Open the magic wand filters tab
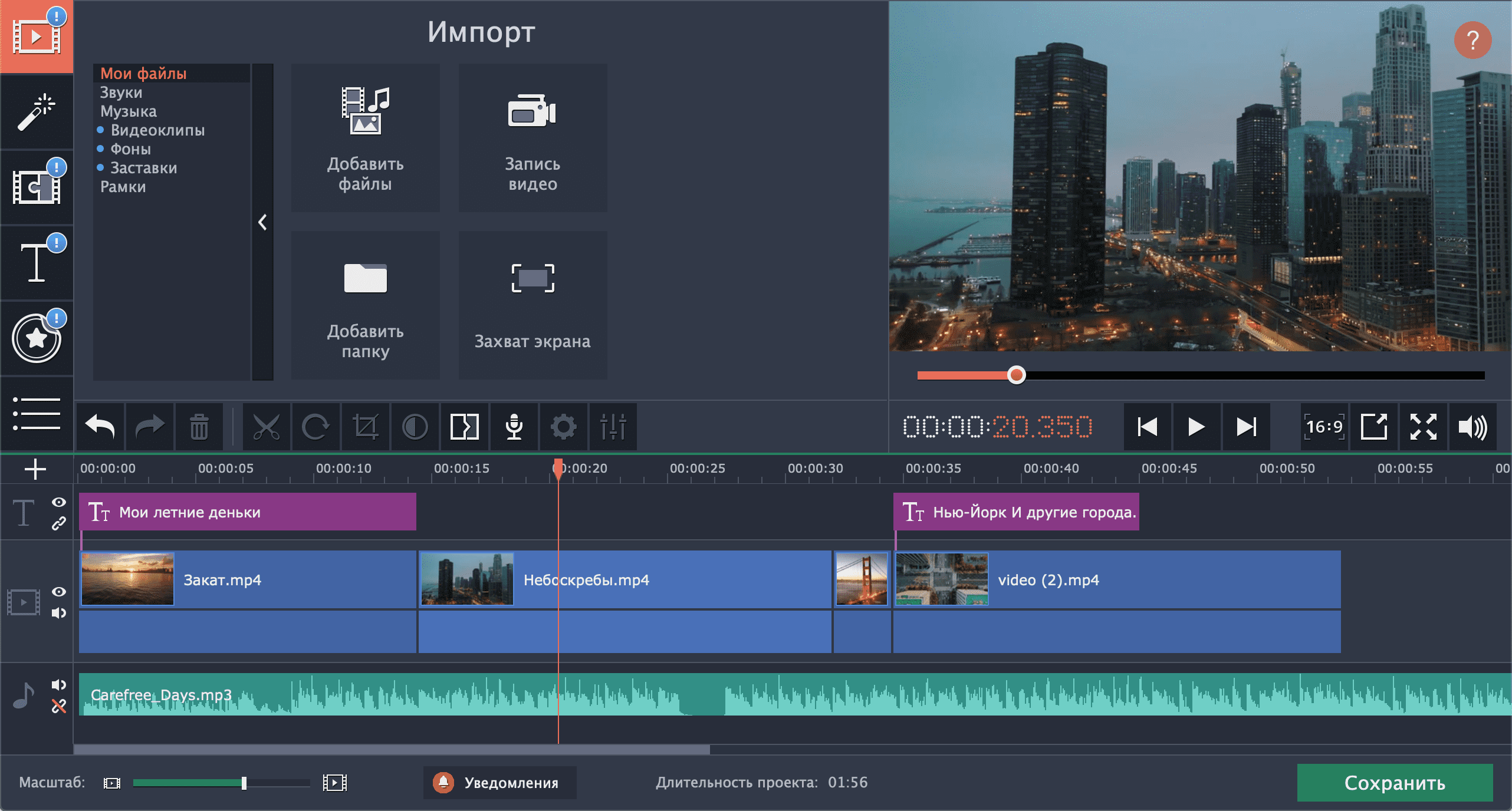 click(x=37, y=112)
